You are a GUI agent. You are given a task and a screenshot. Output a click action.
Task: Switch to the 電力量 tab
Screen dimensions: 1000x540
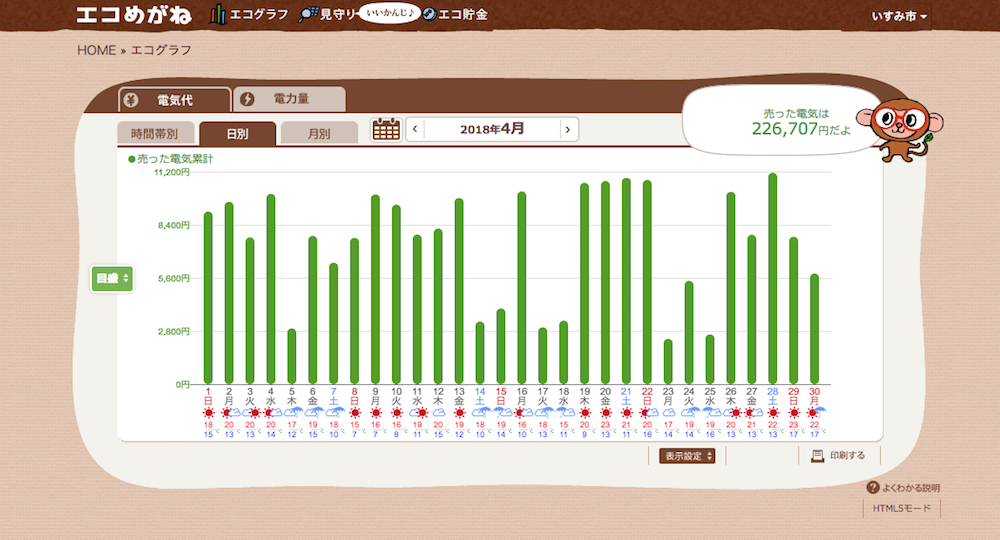290,99
